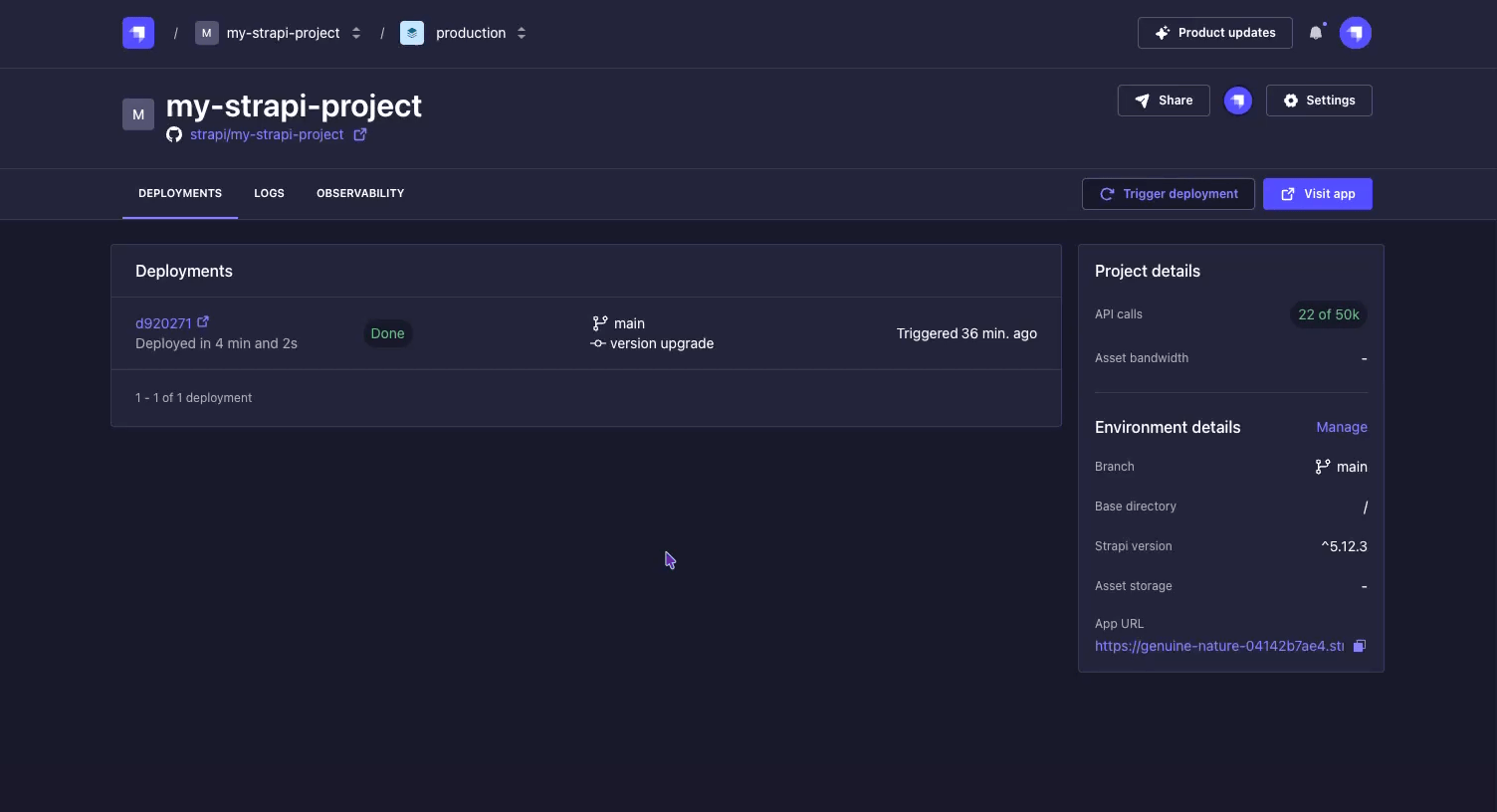Click the Done status badge
The height and width of the screenshot is (812, 1497).
click(388, 333)
